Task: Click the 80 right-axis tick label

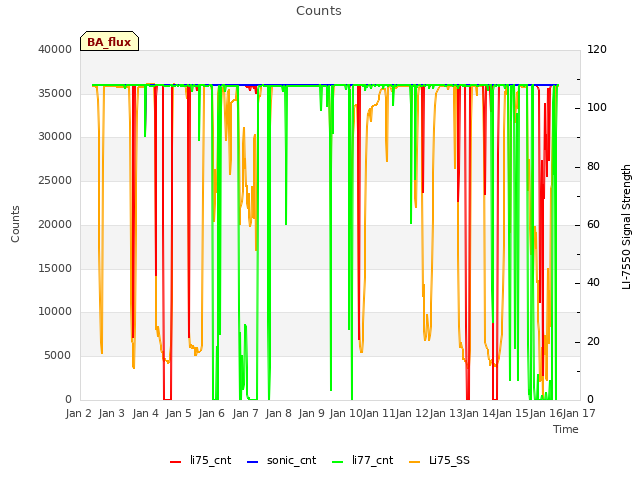Action: click(593, 167)
